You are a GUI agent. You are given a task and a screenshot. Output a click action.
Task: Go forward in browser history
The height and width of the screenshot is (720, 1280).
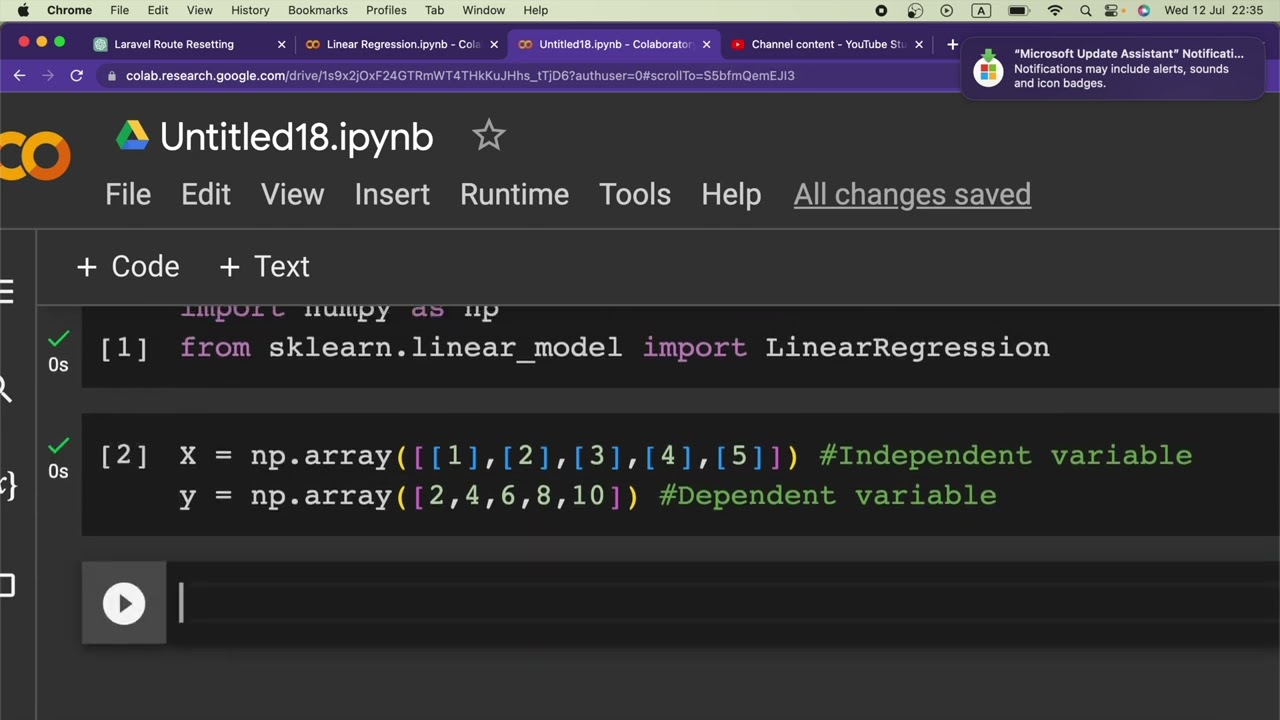[47, 75]
